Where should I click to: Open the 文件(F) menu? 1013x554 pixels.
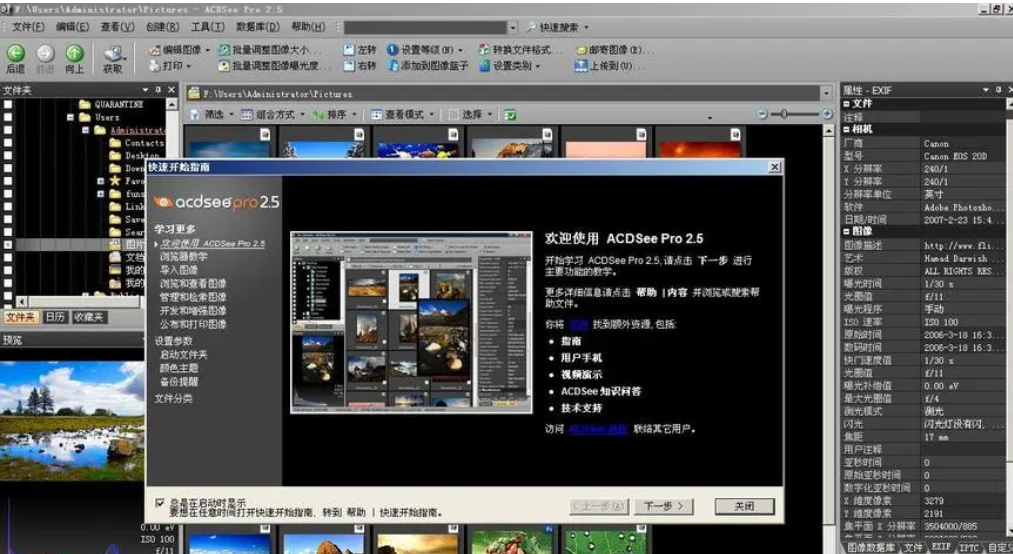coord(28,27)
